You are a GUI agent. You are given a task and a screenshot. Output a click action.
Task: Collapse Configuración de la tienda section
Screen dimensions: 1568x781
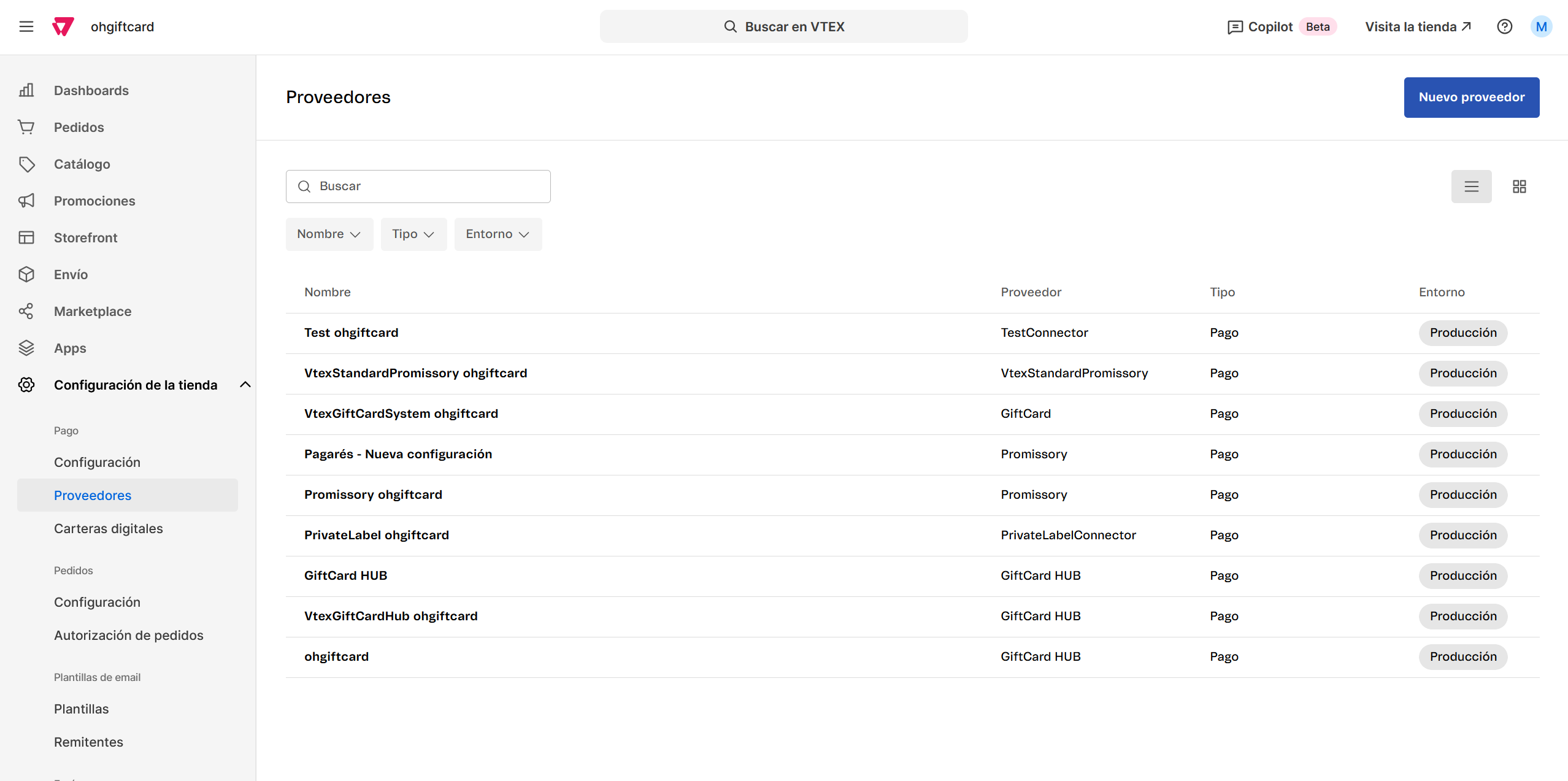tap(245, 385)
